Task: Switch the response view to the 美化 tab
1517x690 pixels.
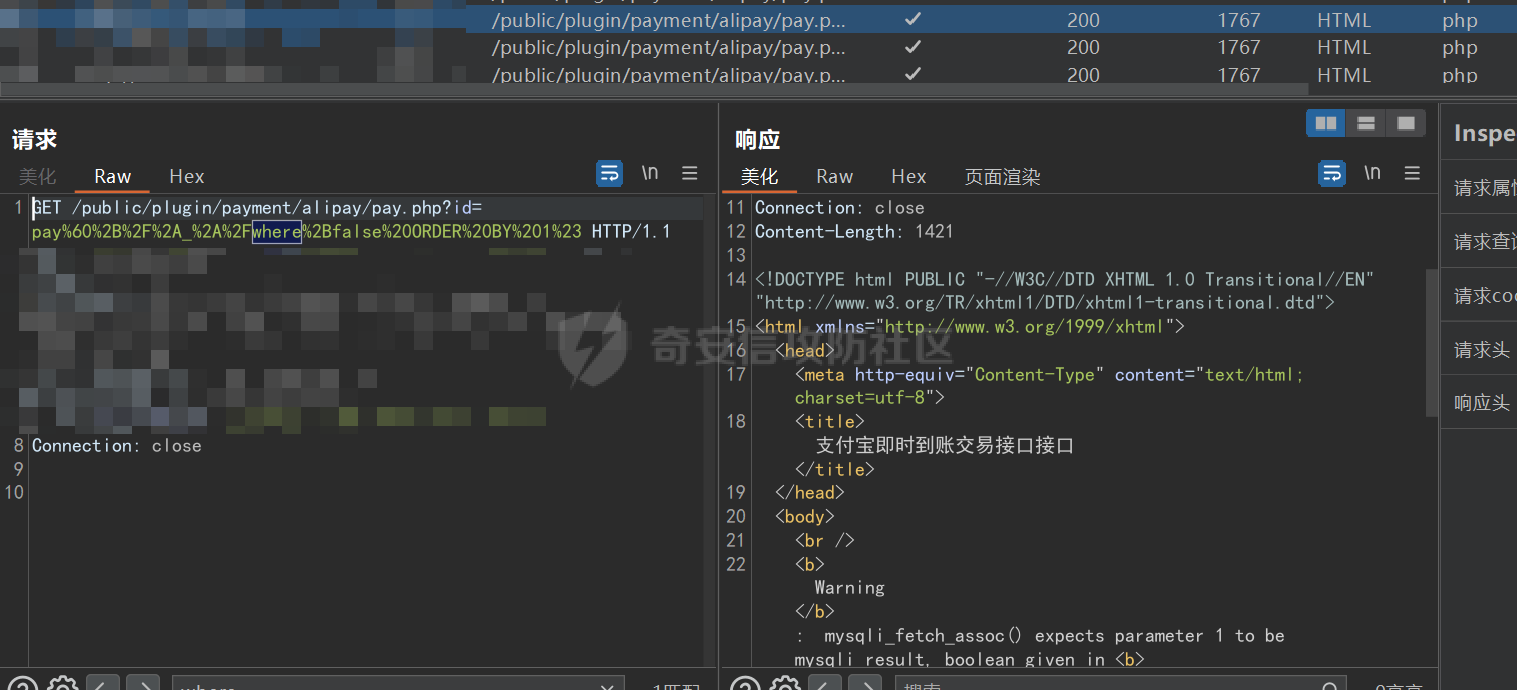Action: 759,177
